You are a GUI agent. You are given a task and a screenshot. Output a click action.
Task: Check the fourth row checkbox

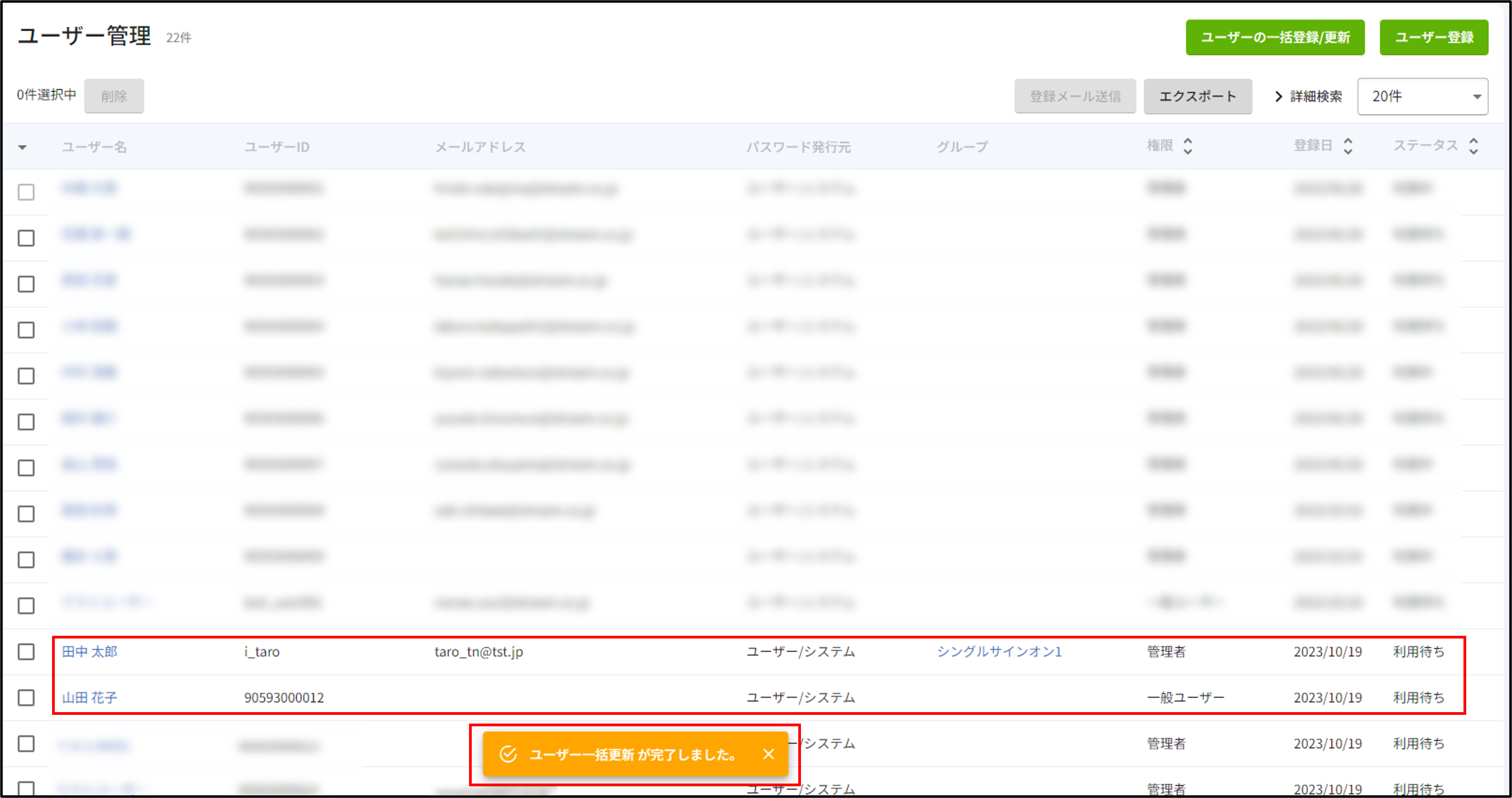[x=26, y=330]
